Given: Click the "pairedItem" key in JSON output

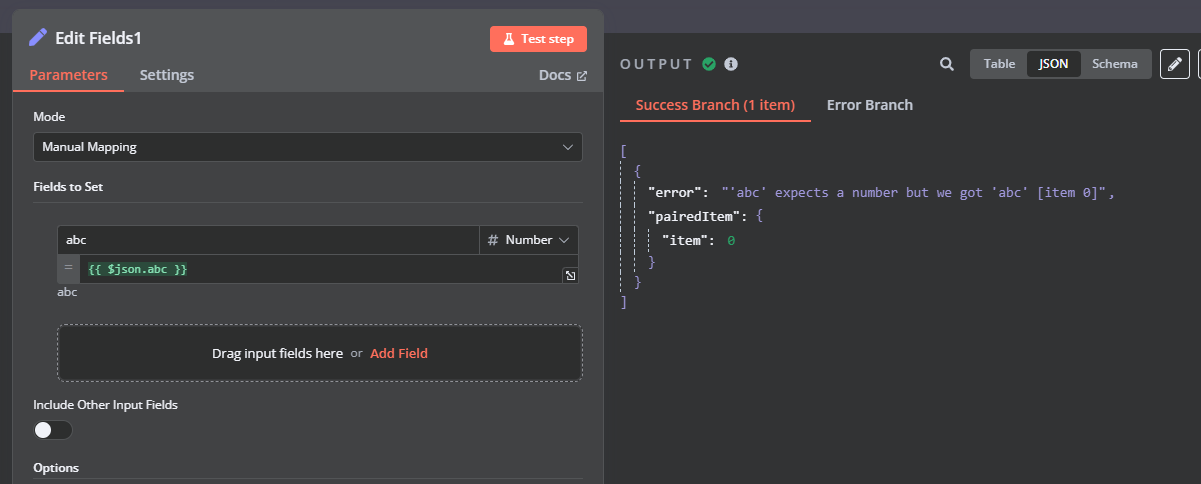Looking at the screenshot, I should pos(697,216).
